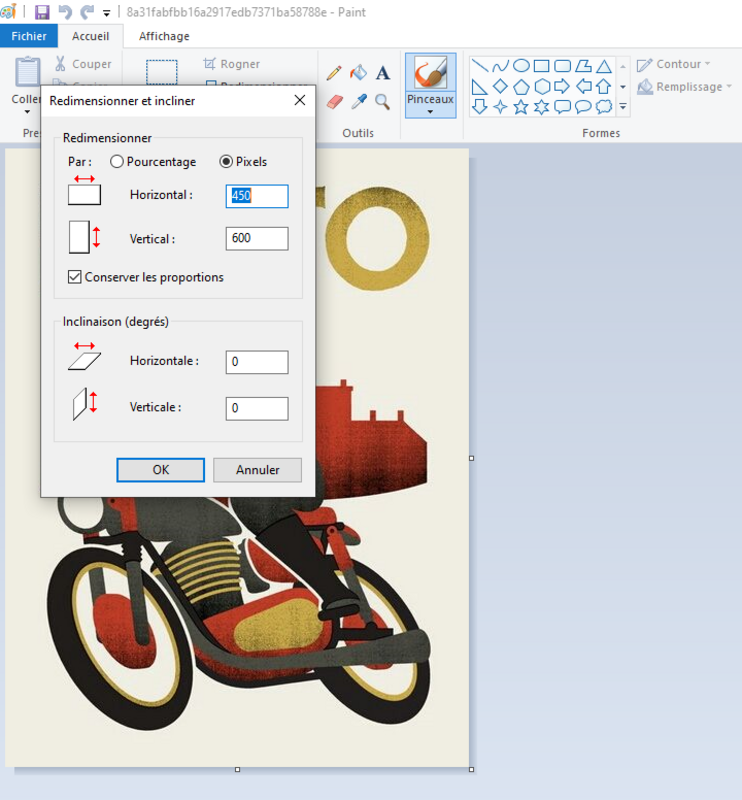Viewport: 742px width, 800px height.
Task: Choose the Right arrow shape
Action: tap(562, 86)
